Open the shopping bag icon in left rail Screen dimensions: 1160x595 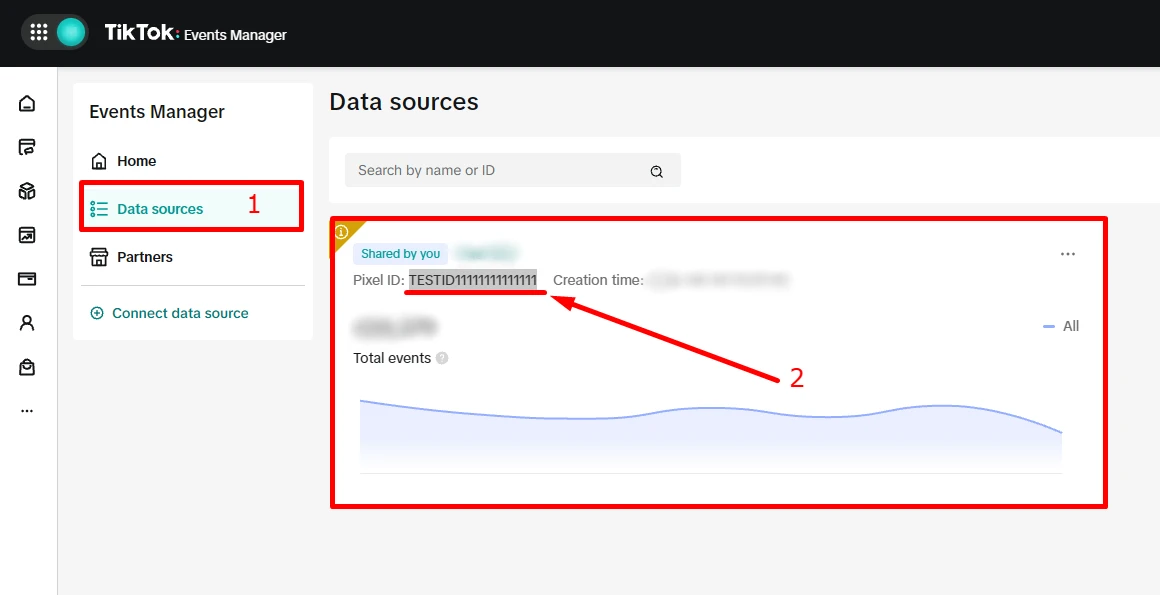[27, 367]
